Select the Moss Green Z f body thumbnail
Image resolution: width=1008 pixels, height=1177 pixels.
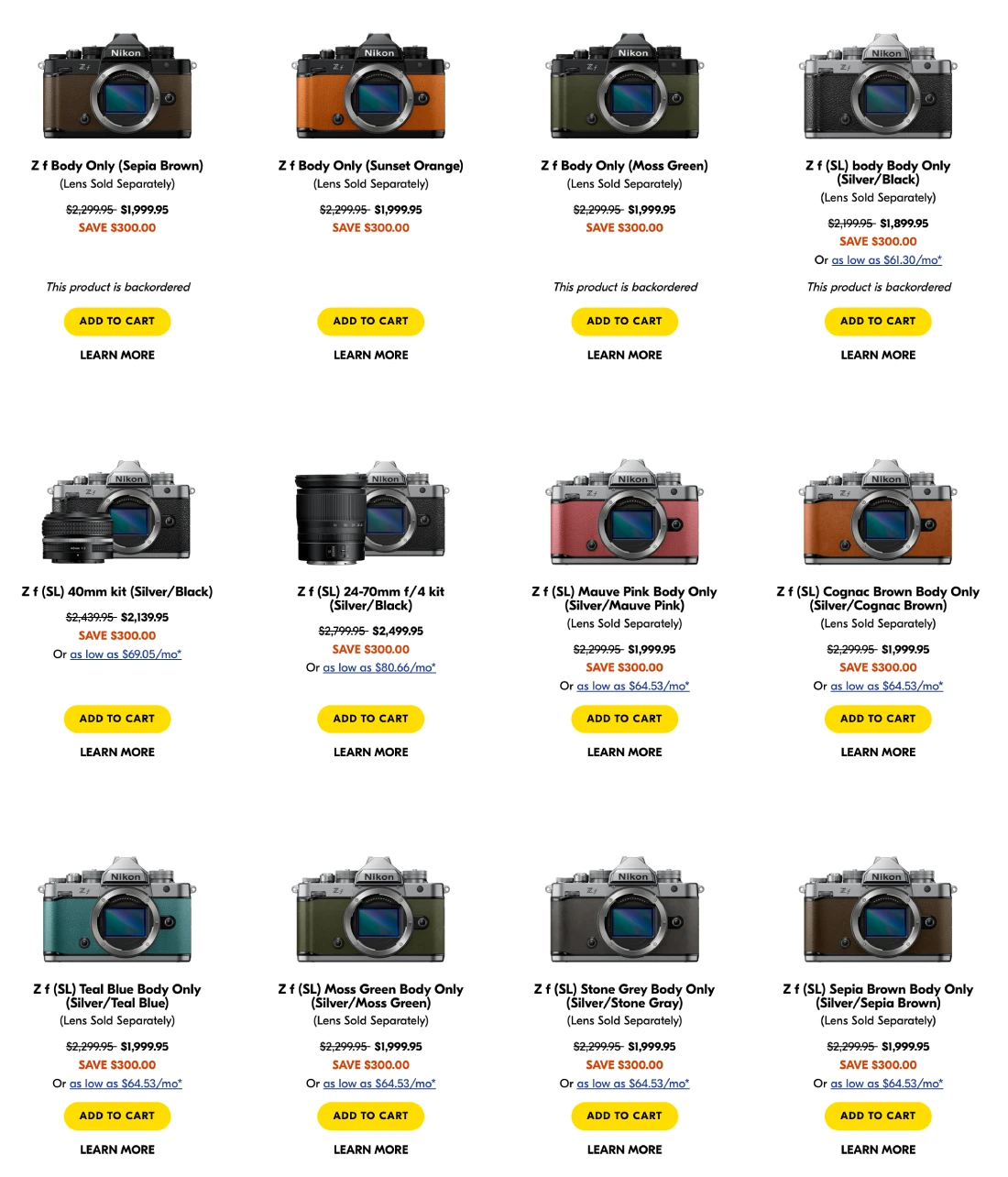coord(624,85)
